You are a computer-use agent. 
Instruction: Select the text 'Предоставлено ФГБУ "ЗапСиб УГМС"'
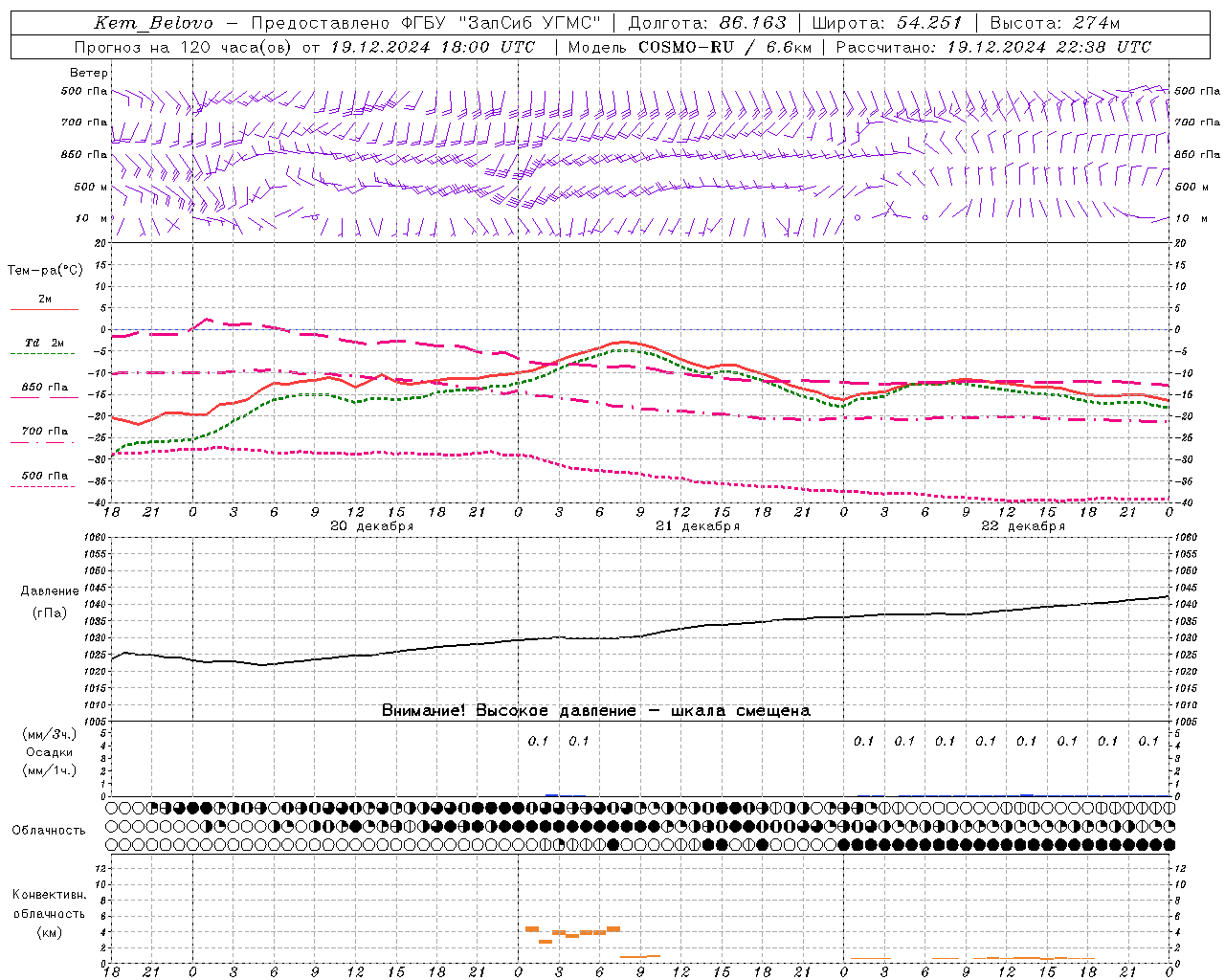point(426,23)
